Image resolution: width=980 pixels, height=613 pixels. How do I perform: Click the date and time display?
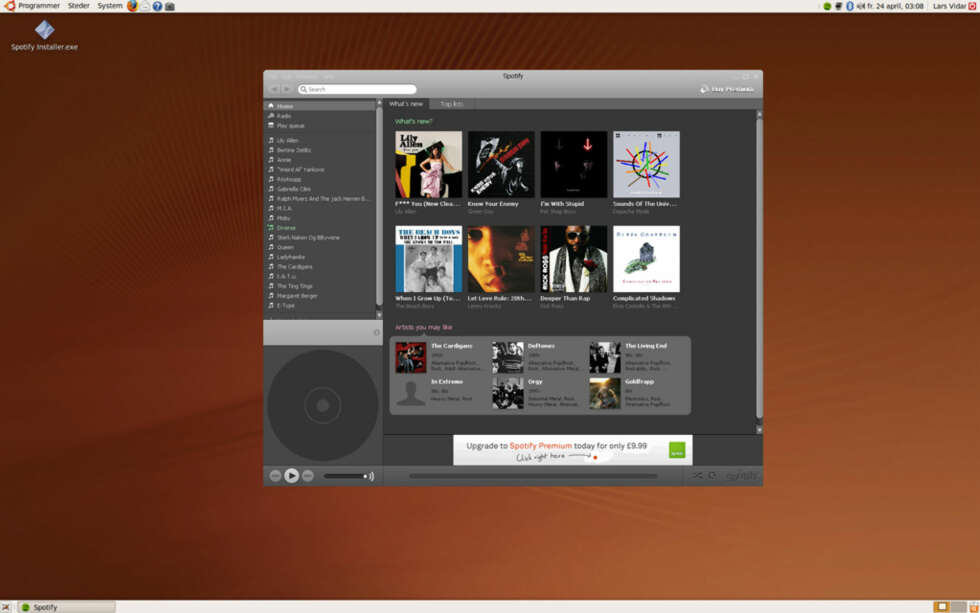(x=895, y=6)
